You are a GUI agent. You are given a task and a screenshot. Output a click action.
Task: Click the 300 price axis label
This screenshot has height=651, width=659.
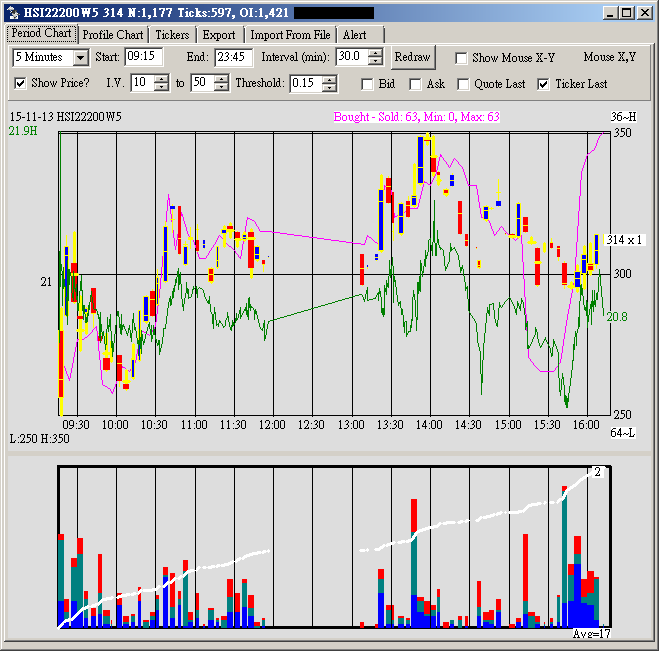tap(622, 274)
